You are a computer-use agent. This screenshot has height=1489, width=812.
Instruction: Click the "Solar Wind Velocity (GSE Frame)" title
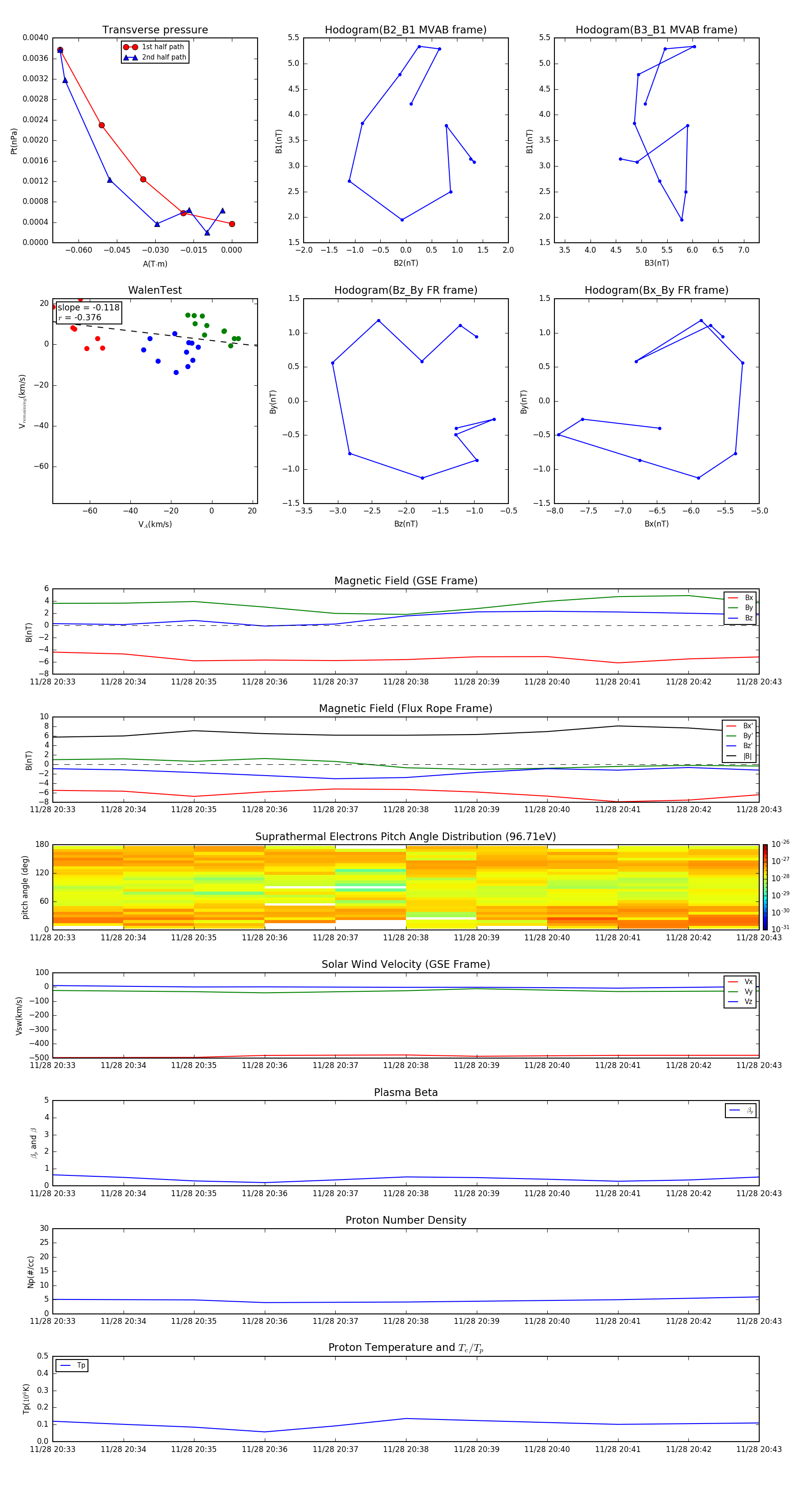(406, 964)
